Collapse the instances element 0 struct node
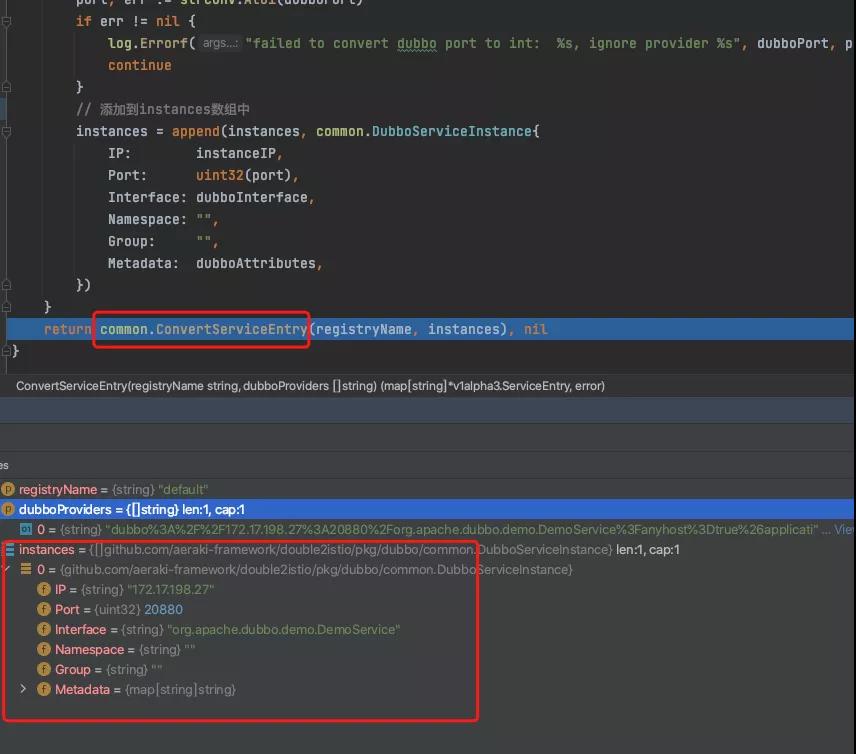 [7, 570]
